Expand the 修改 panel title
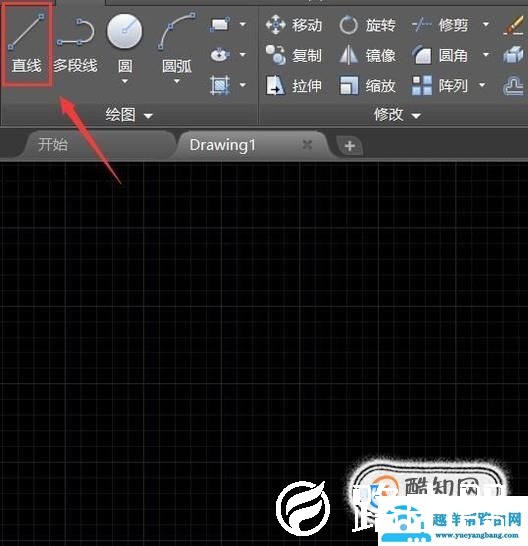 [x=397, y=115]
